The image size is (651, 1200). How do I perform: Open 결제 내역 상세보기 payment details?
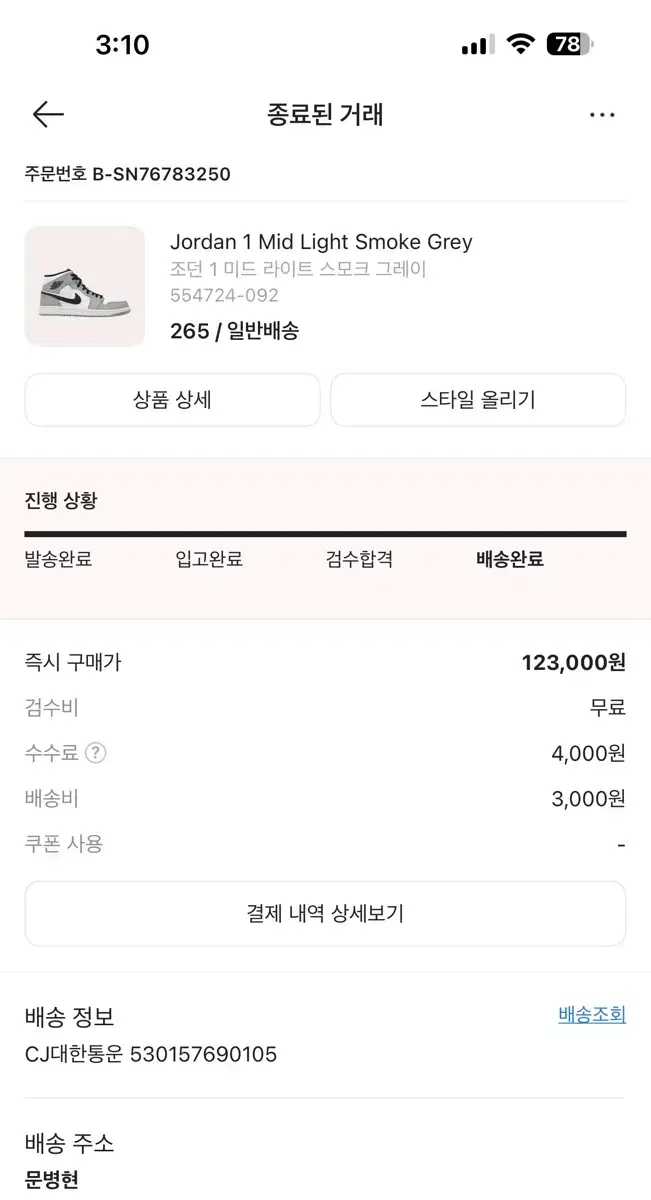pyautogui.click(x=325, y=914)
